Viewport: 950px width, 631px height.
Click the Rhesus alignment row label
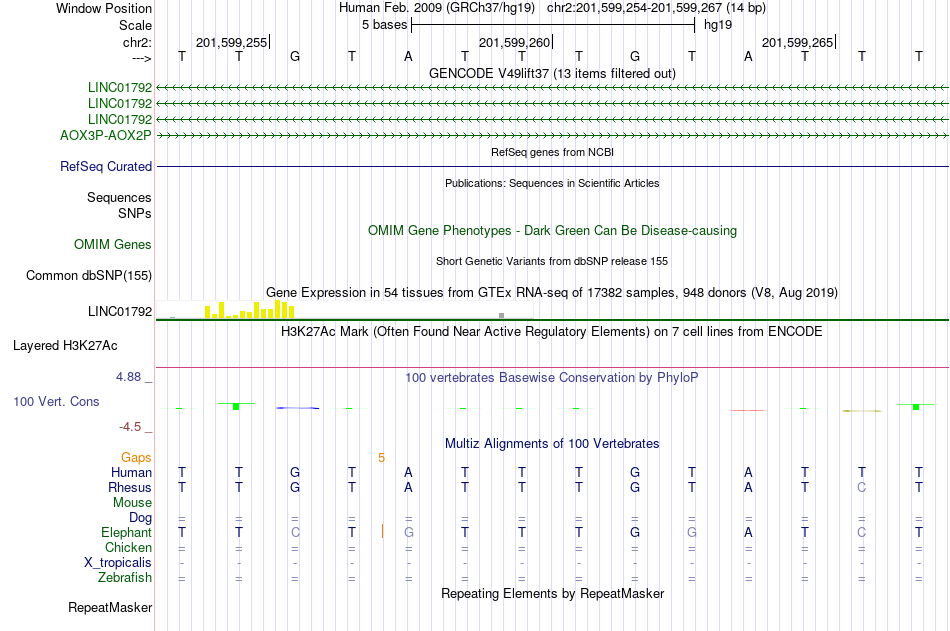tap(130, 487)
